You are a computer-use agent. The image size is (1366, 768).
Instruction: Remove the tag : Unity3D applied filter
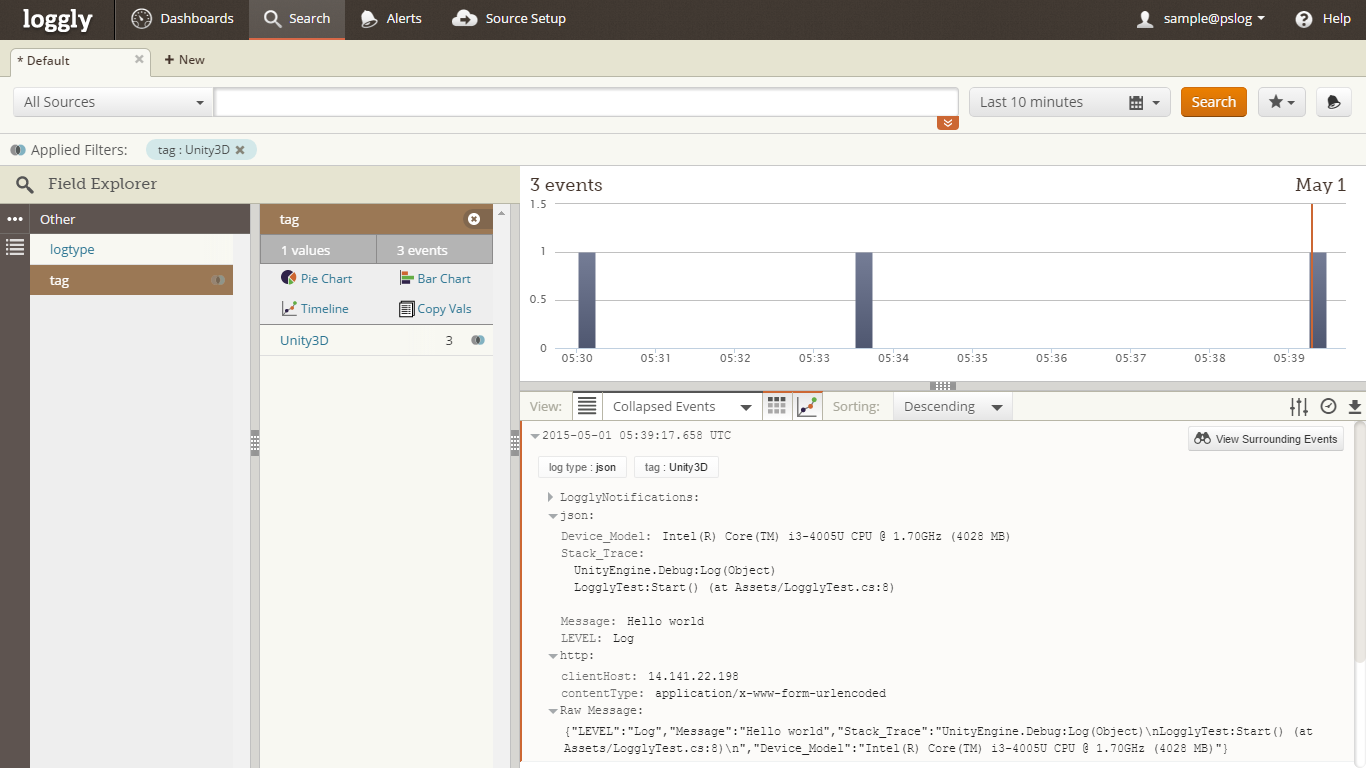(240, 150)
